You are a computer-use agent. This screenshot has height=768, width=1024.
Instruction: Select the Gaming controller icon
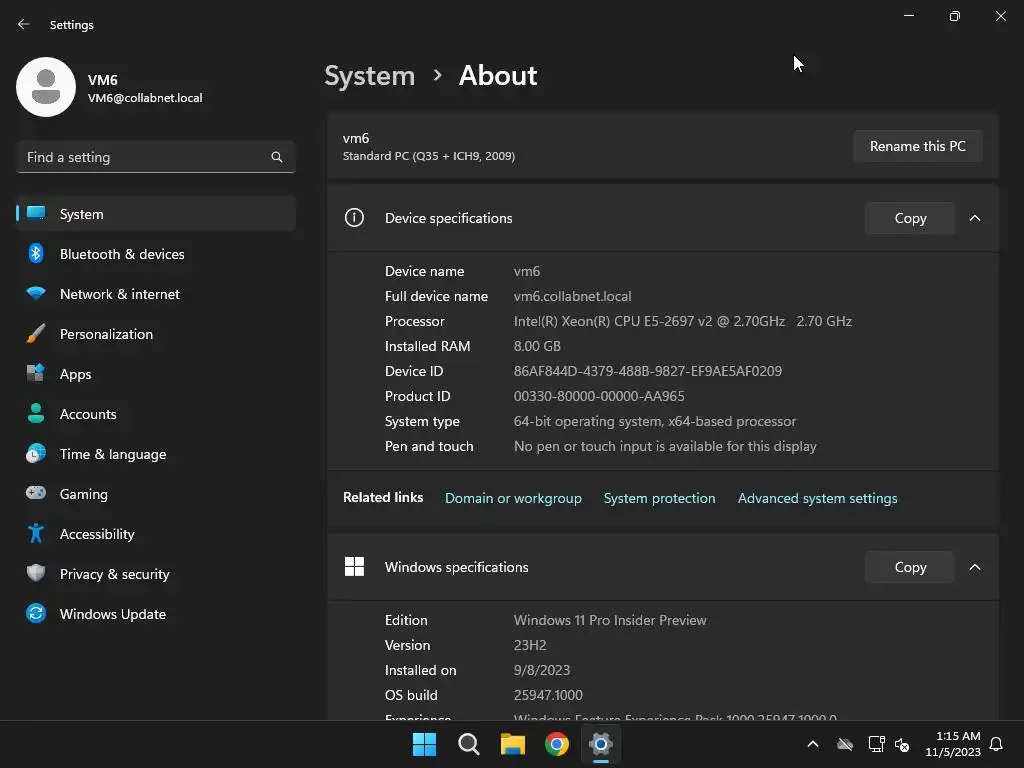pos(36,493)
